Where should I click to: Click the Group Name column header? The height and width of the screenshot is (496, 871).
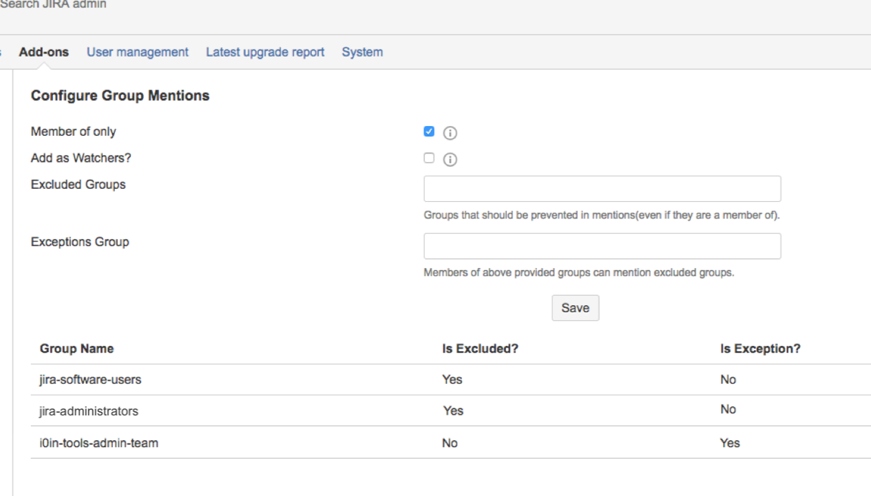tap(76, 349)
